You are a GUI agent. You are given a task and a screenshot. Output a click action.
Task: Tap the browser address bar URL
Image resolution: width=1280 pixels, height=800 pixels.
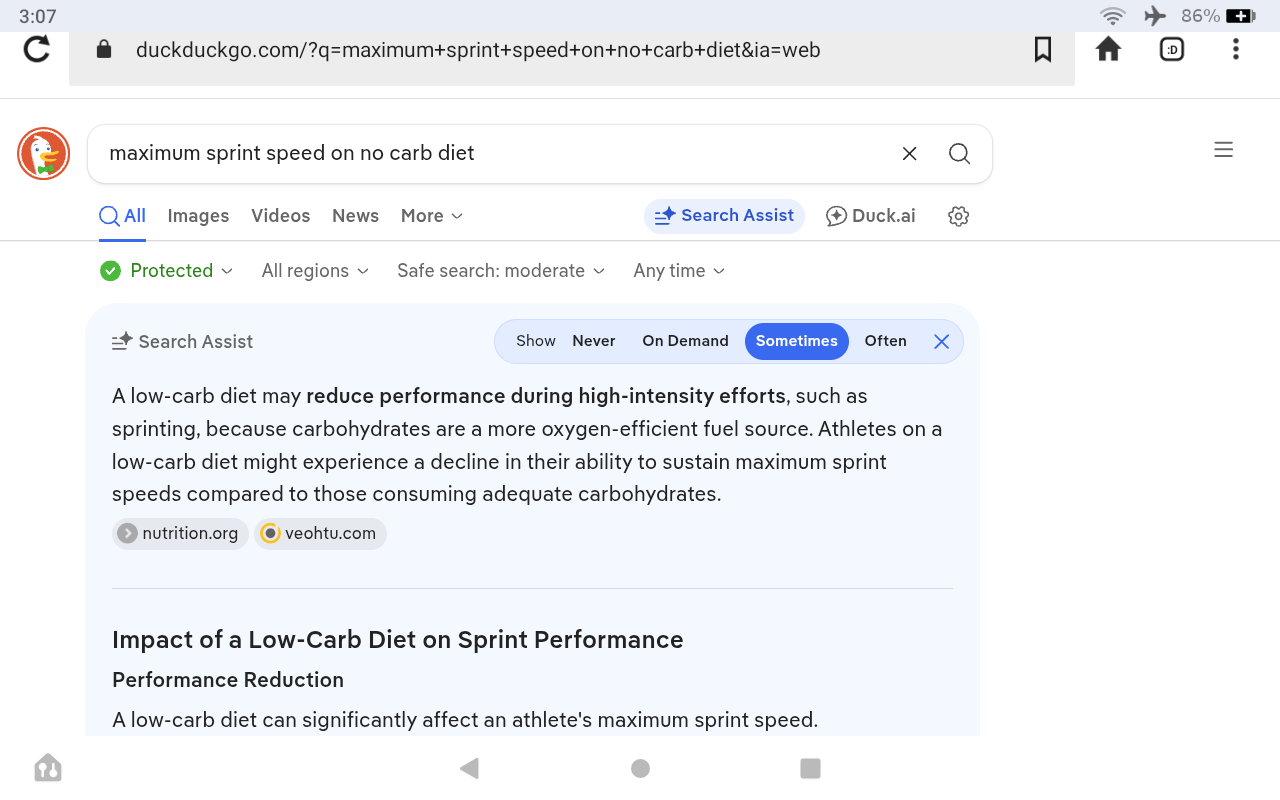coord(478,50)
